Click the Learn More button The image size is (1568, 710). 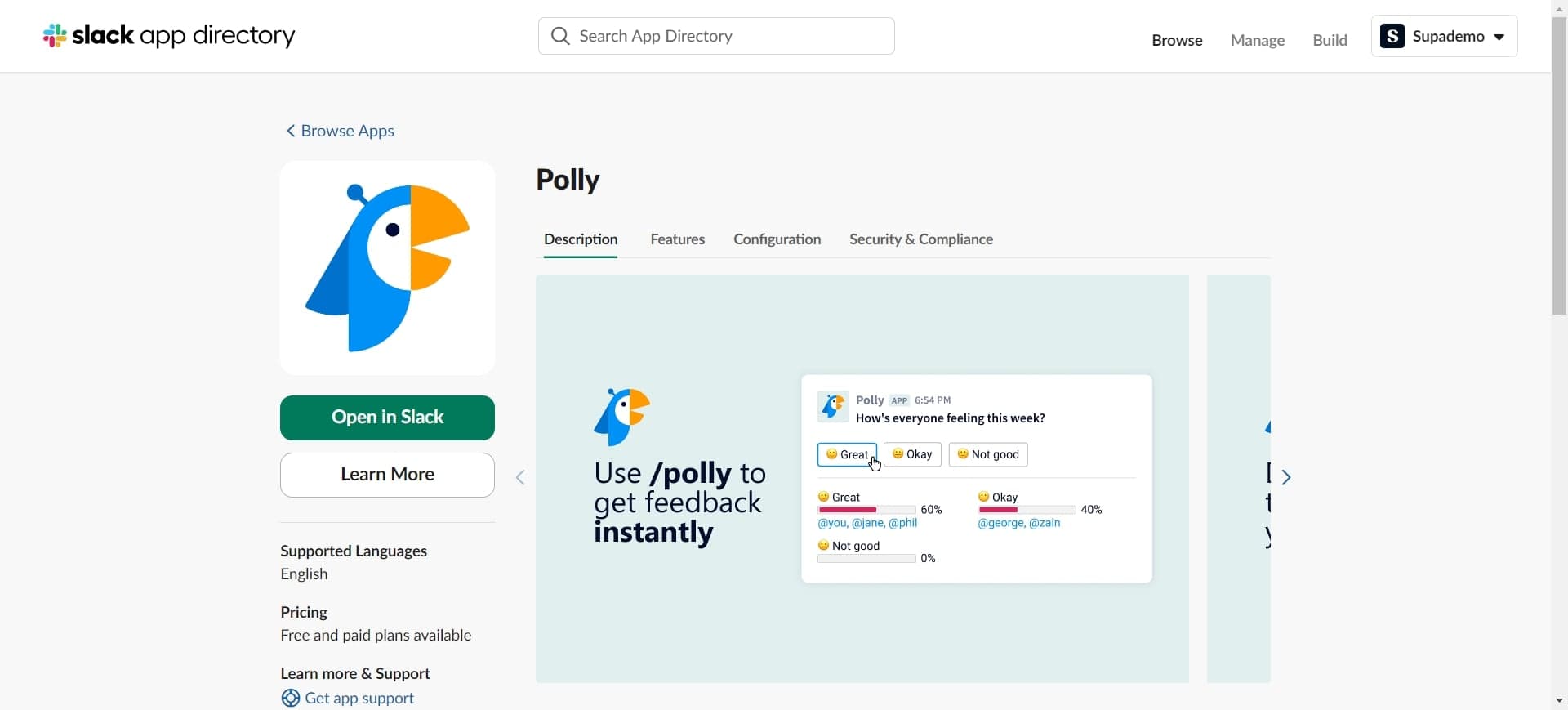click(x=387, y=475)
